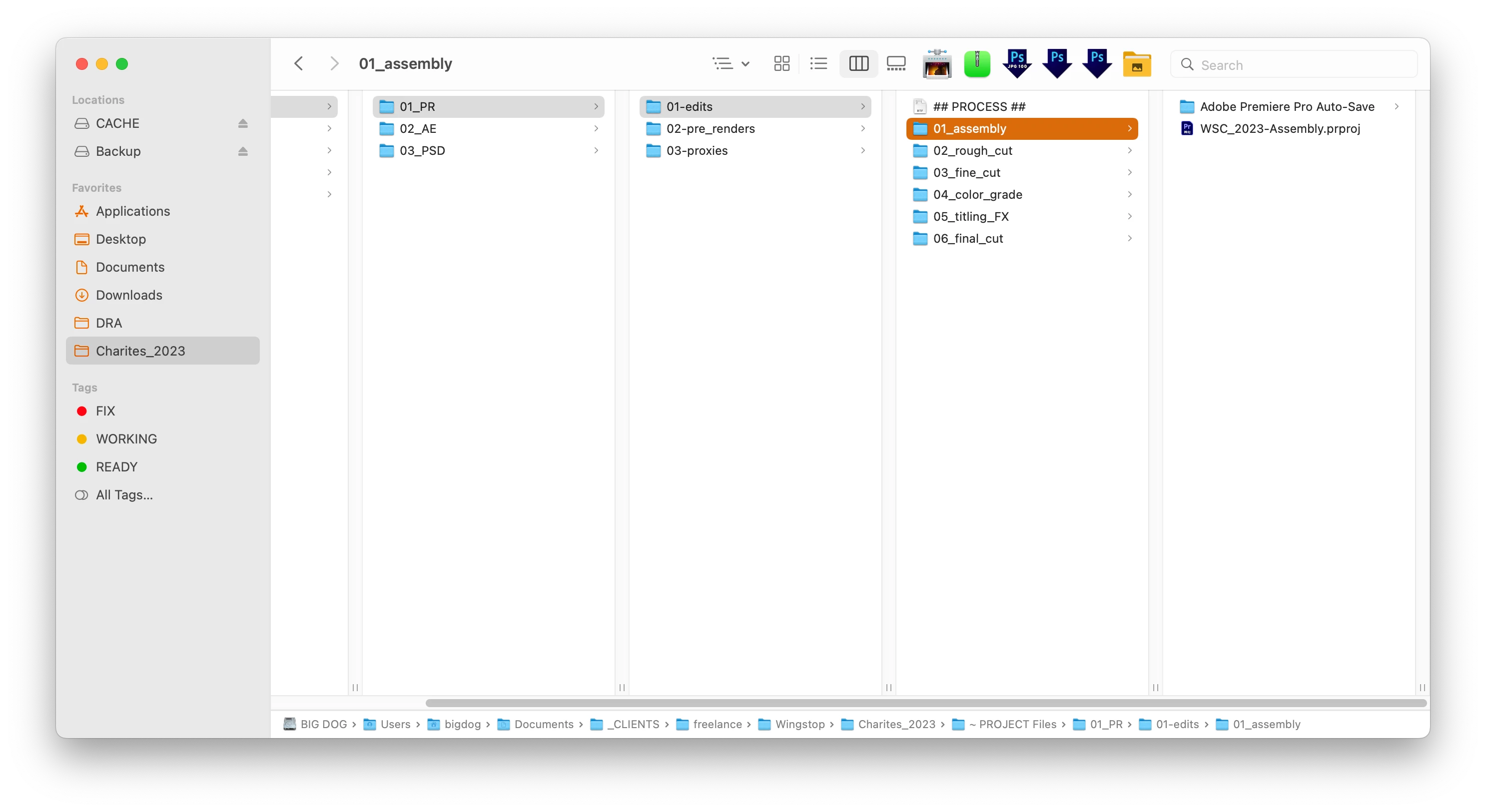This screenshot has width=1486, height=812.
Task: Eject the Backup volume
Action: 243,151
